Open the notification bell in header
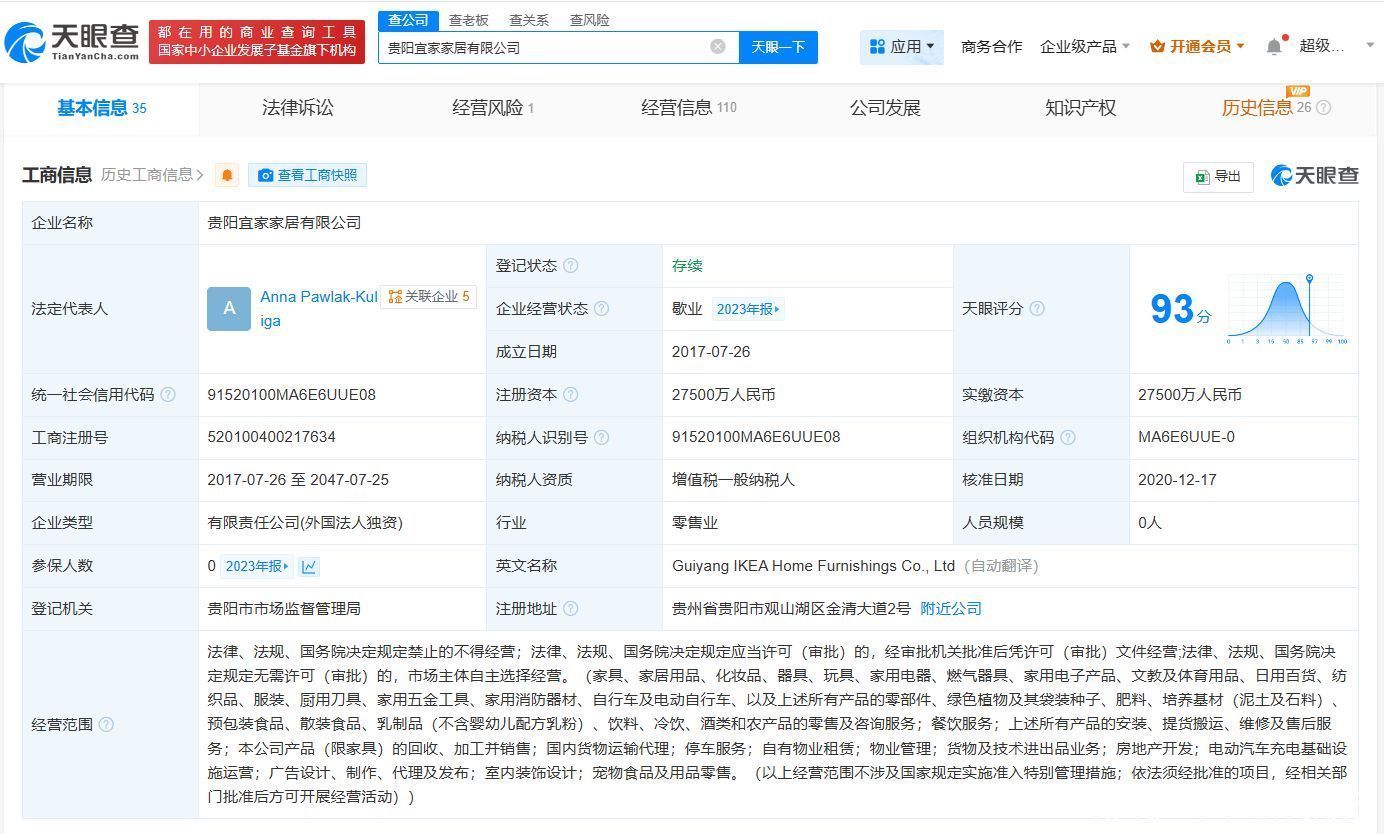The height and width of the screenshot is (834, 1384). (x=1274, y=46)
